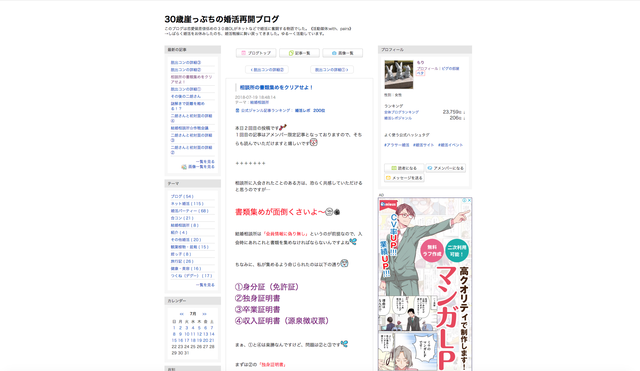Click 読者になる button
640x371 pixels.
point(404,168)
